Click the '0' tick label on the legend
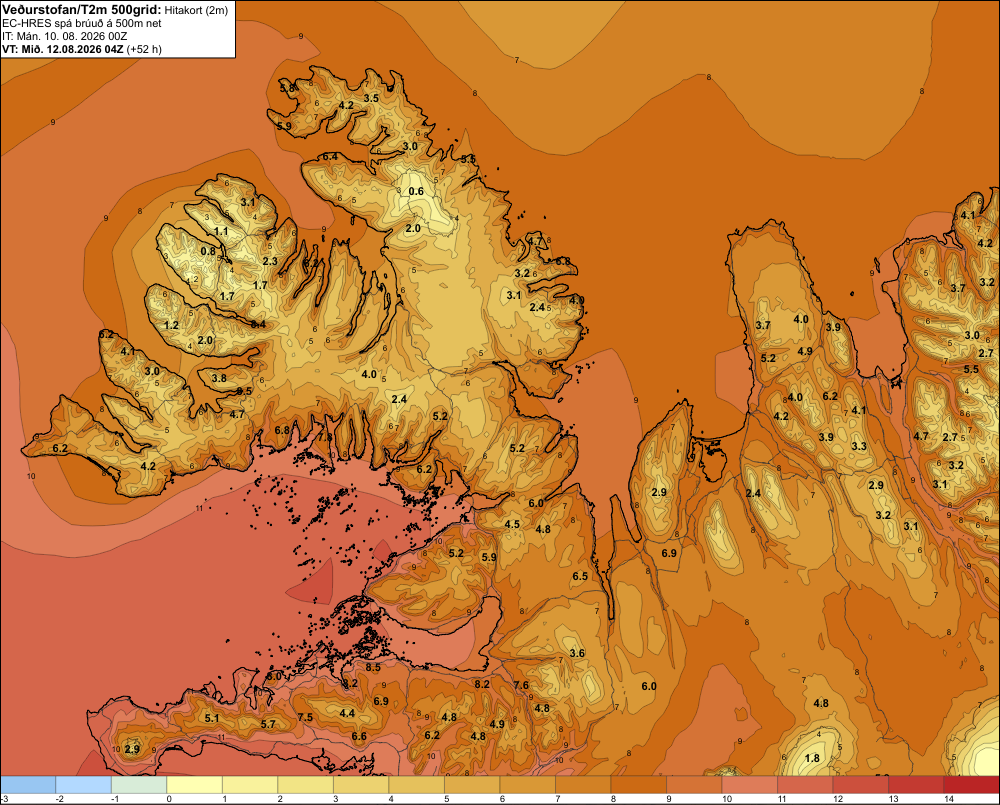 (169, 799)
